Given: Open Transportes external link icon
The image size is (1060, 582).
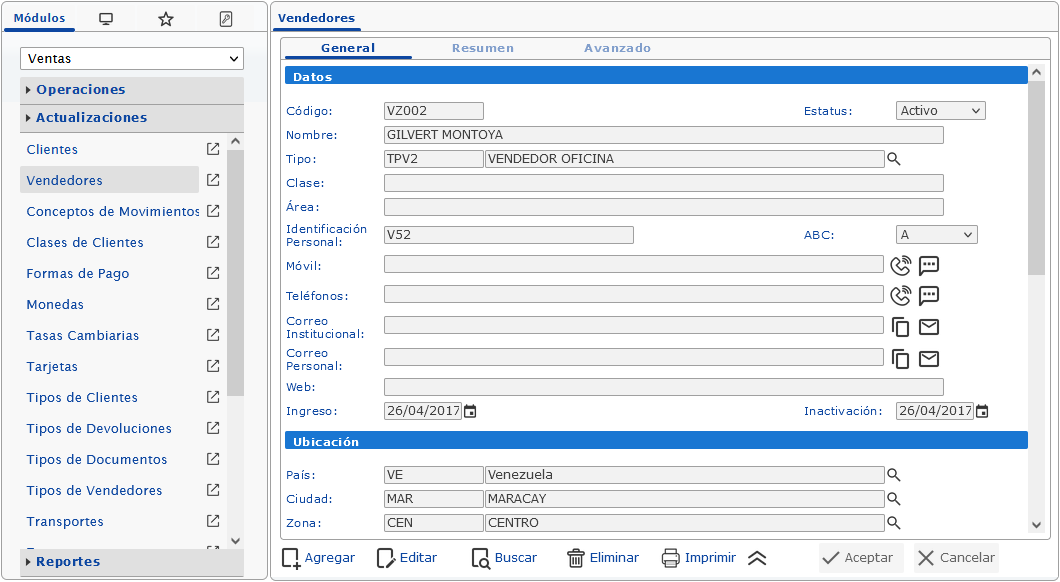Looking at the screenshot, I should (x=213, y=521).
